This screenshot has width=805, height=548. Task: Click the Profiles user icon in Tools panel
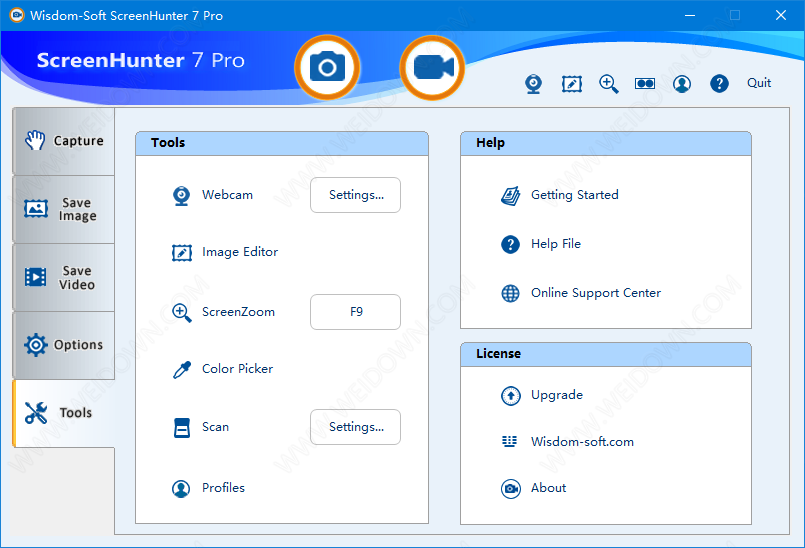181,488
